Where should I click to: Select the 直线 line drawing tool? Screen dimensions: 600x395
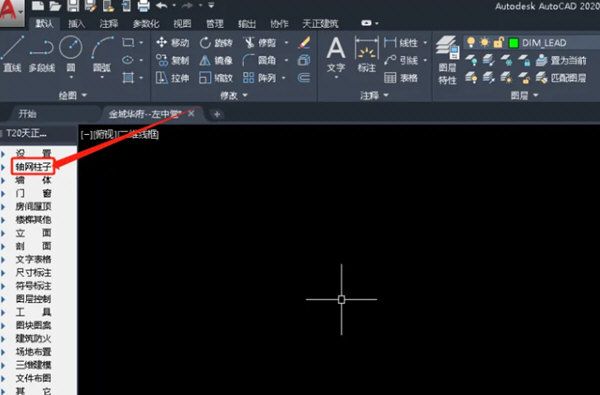pos(12,54)
